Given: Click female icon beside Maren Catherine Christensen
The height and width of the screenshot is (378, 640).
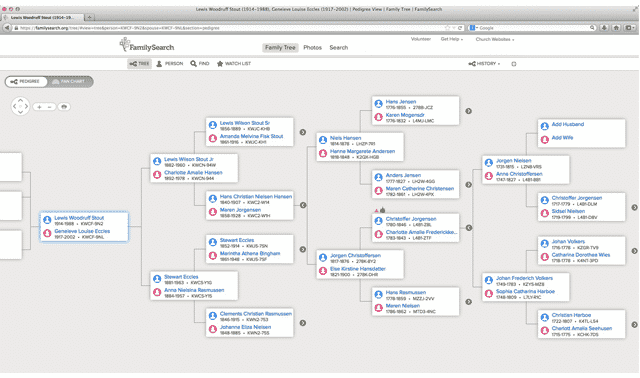Looking at the screenshot, I should (378, 191).
